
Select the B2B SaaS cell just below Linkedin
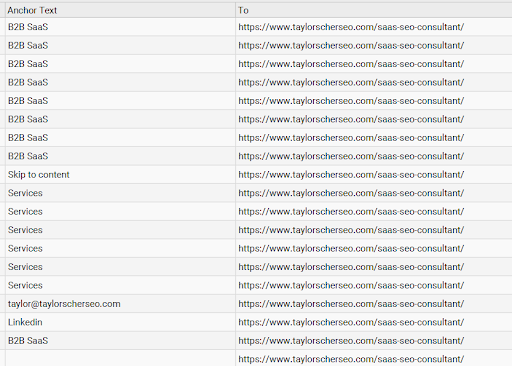coord(120,341)
